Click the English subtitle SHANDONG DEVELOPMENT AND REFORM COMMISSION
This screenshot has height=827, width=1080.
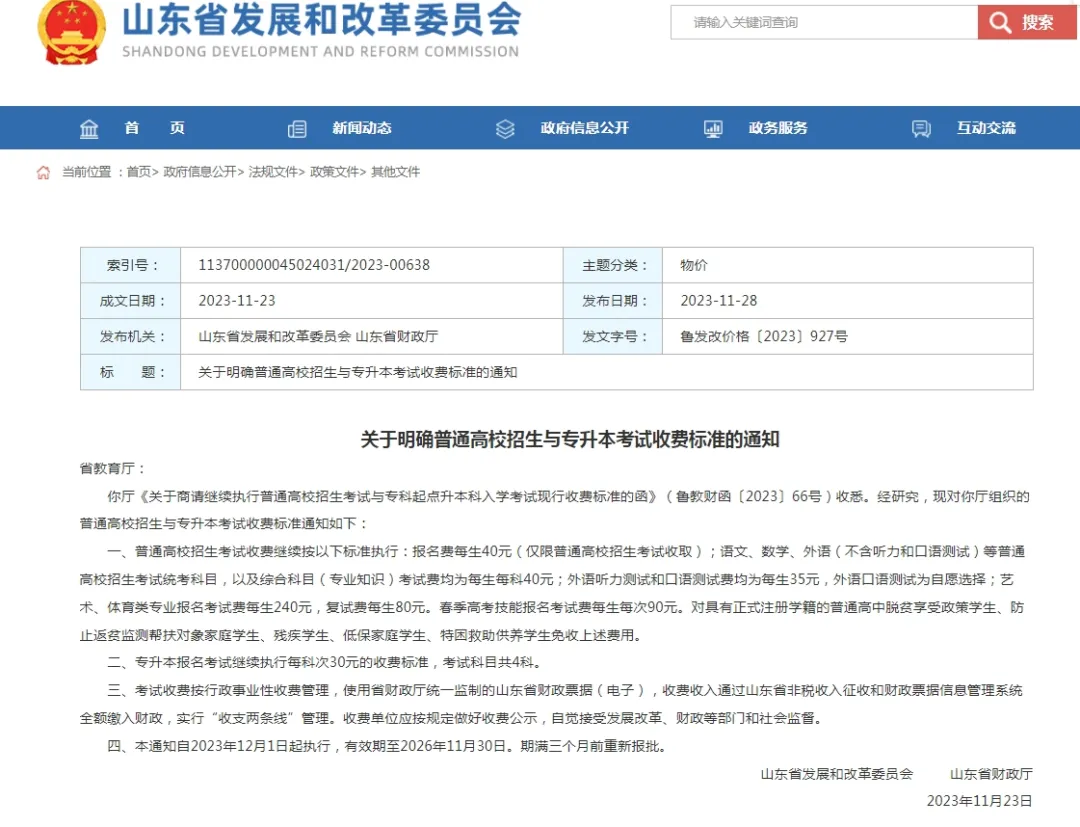click(320, 52)
